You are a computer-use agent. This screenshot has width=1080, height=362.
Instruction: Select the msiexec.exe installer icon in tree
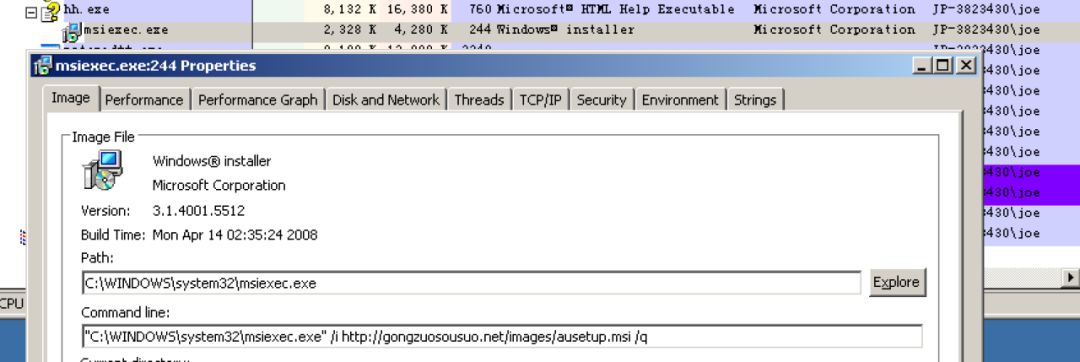click(72, 31)
